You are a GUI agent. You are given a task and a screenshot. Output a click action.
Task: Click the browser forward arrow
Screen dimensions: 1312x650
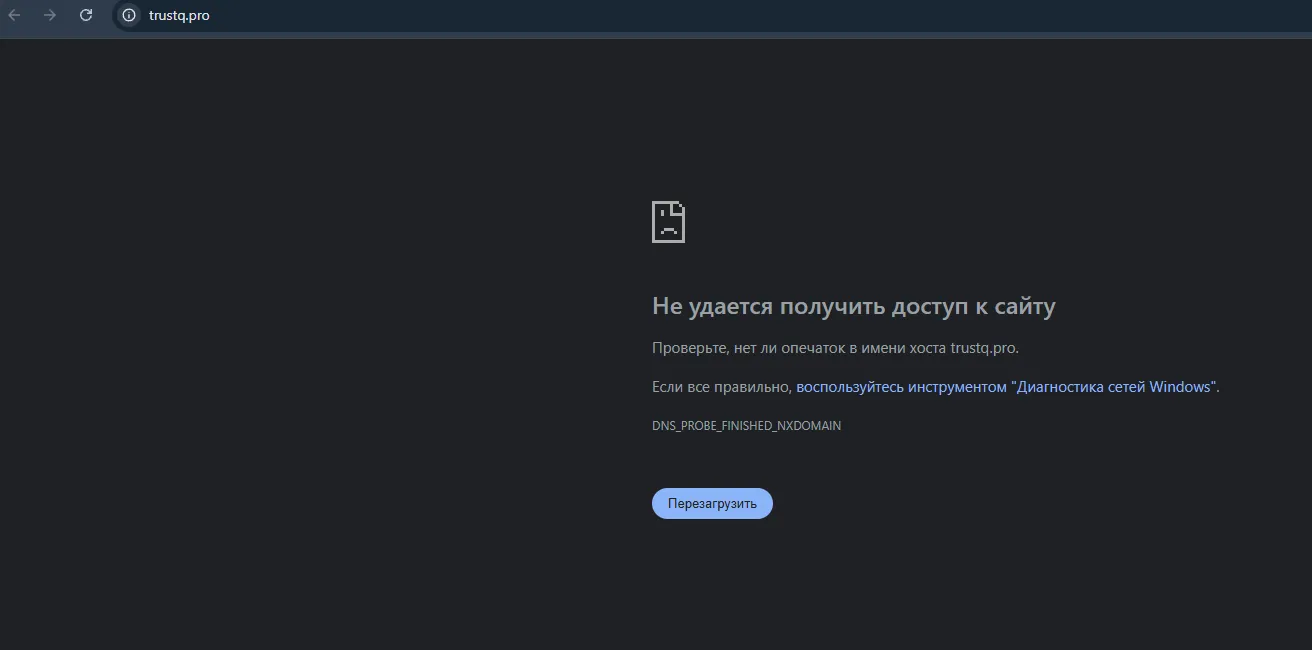50,15
